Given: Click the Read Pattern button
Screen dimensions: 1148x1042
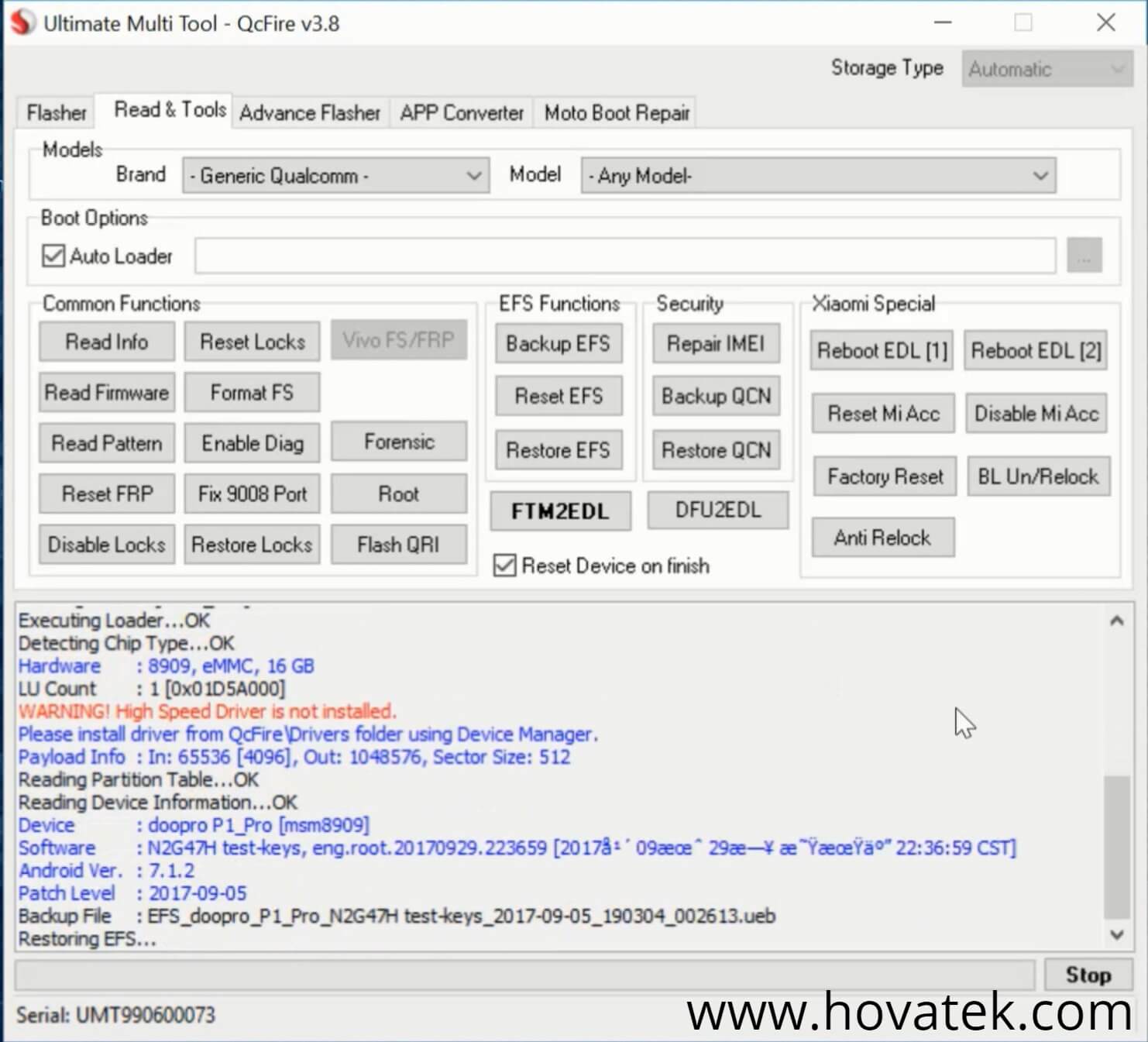Looking at the screenshot, I should click(x=107, y=443).
